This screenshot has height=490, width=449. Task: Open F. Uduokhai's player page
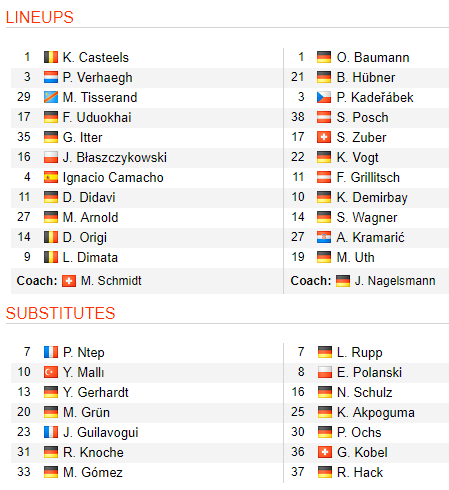[97, 117]
